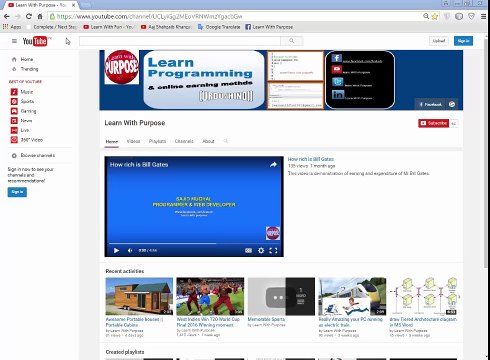Open Awesome Portable houses video thumbnail
Screen dimensions: 490x360
(139, 296)
